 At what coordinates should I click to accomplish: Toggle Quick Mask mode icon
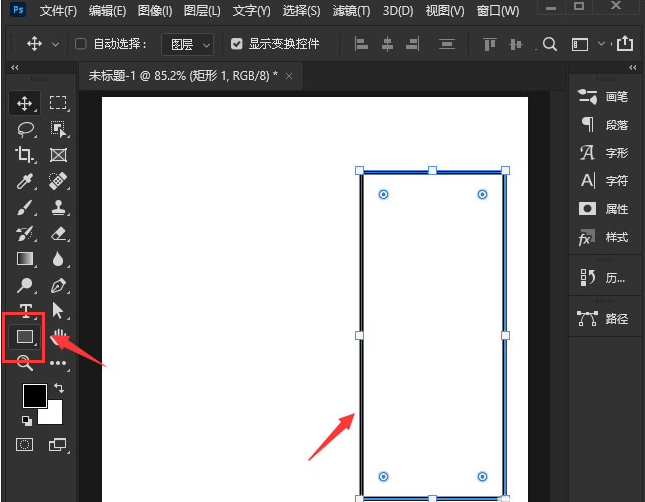(24, 444)
